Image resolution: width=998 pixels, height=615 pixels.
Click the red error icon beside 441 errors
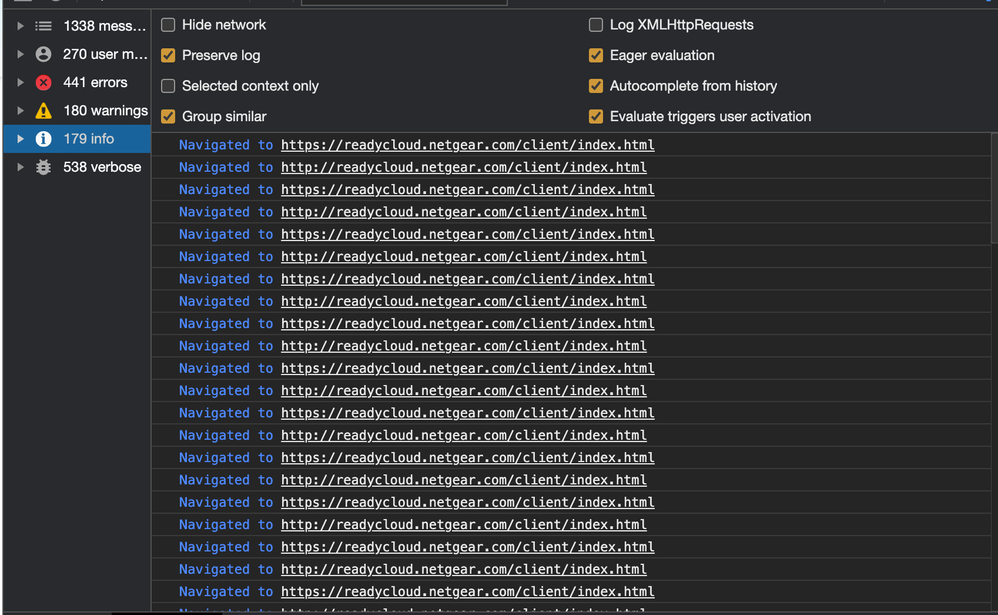pos(43,82)
